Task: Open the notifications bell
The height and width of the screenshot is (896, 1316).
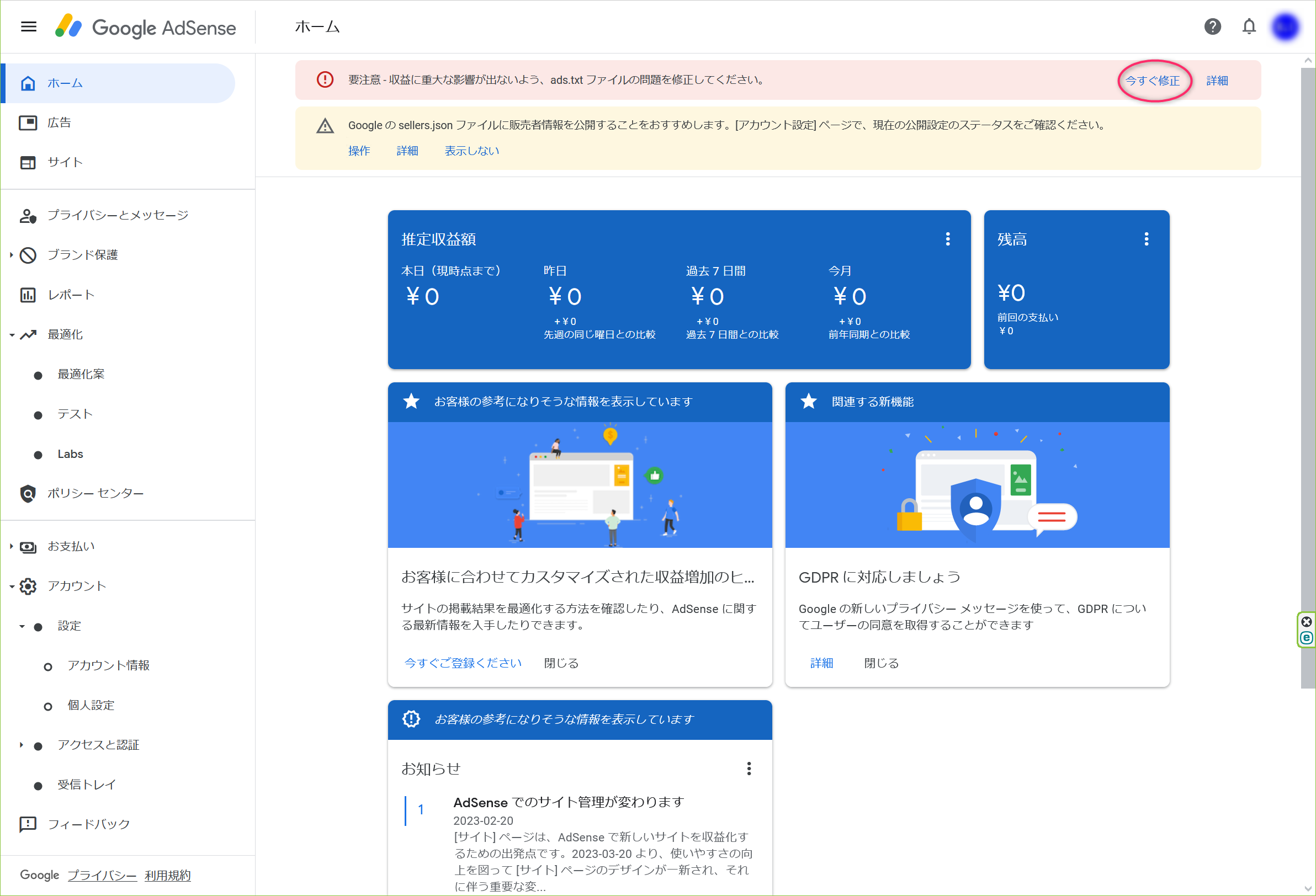Action: coord(1249,26)
